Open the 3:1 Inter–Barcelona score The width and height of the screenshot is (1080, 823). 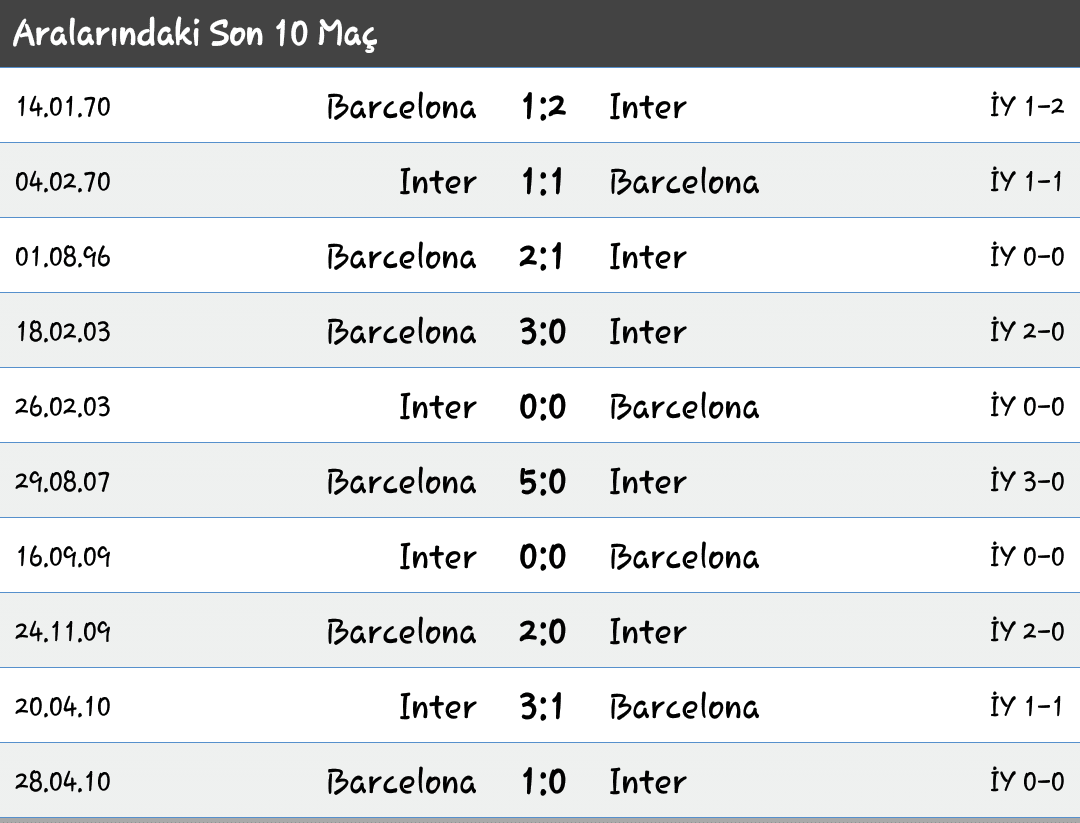coord(541,707)
